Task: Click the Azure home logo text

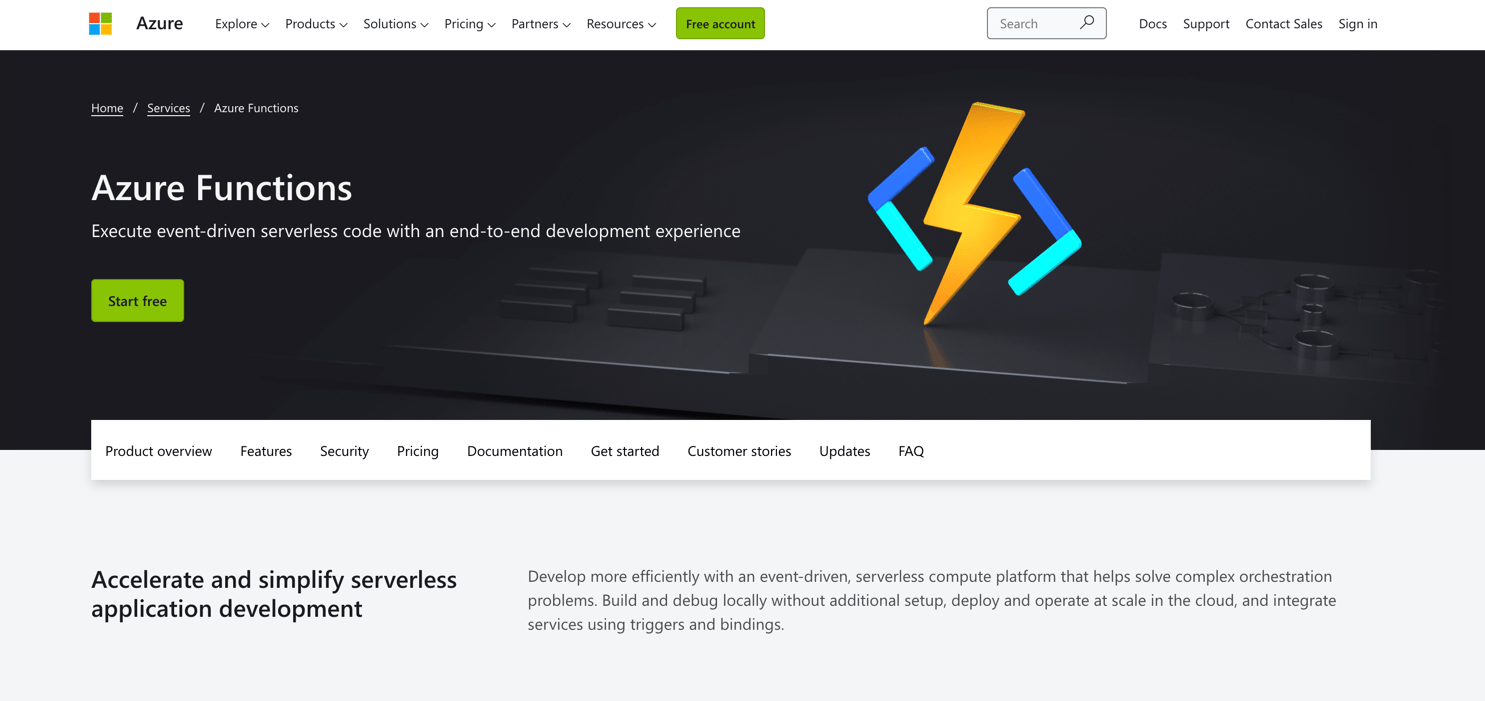Action: (159, 22)
